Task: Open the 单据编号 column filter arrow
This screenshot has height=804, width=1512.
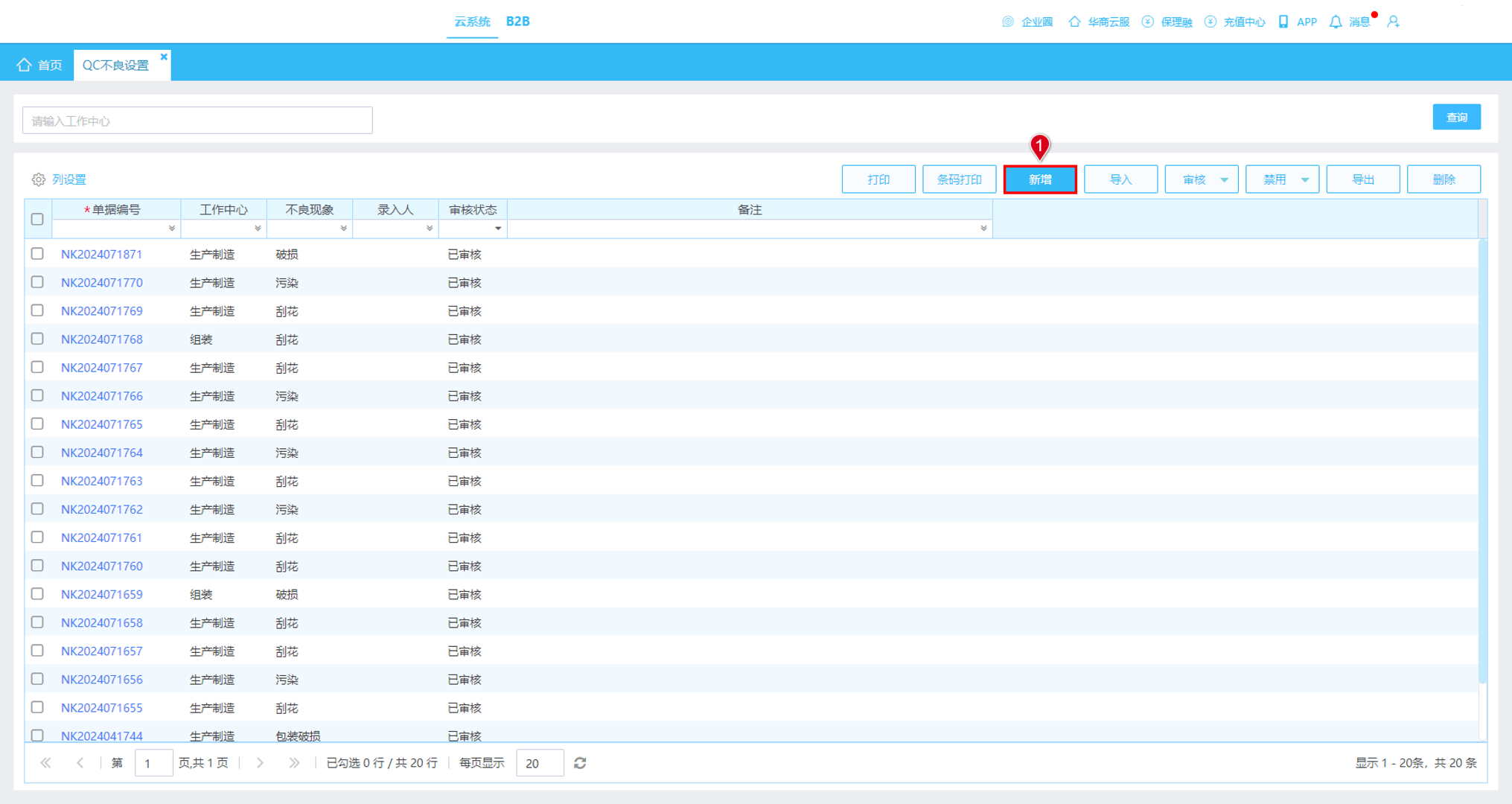Action: click(x=172, y=229)
